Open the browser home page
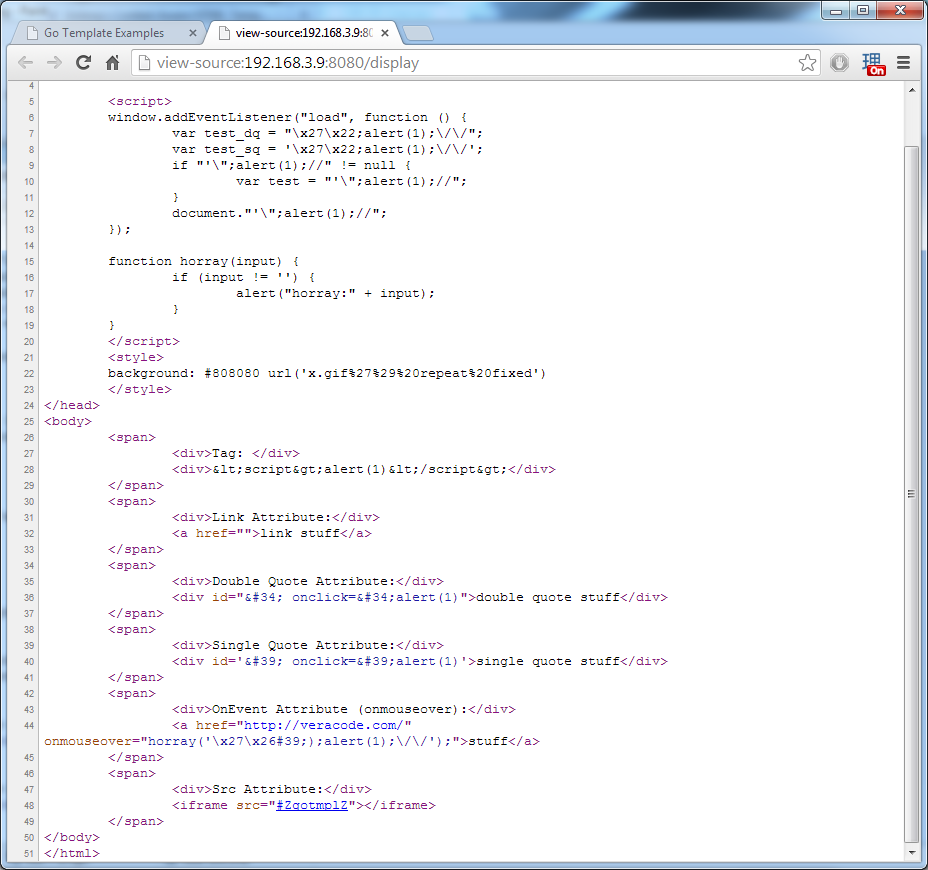The image size is (928, 870). (x=112, y=63)
